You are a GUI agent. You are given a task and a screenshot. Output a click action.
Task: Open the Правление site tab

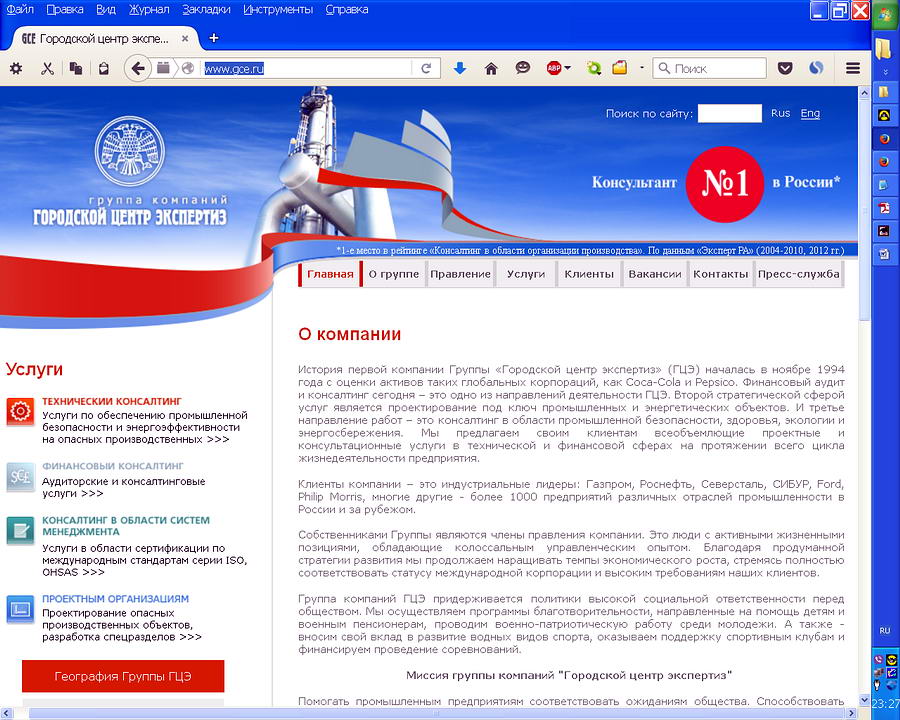coord(460,274)
